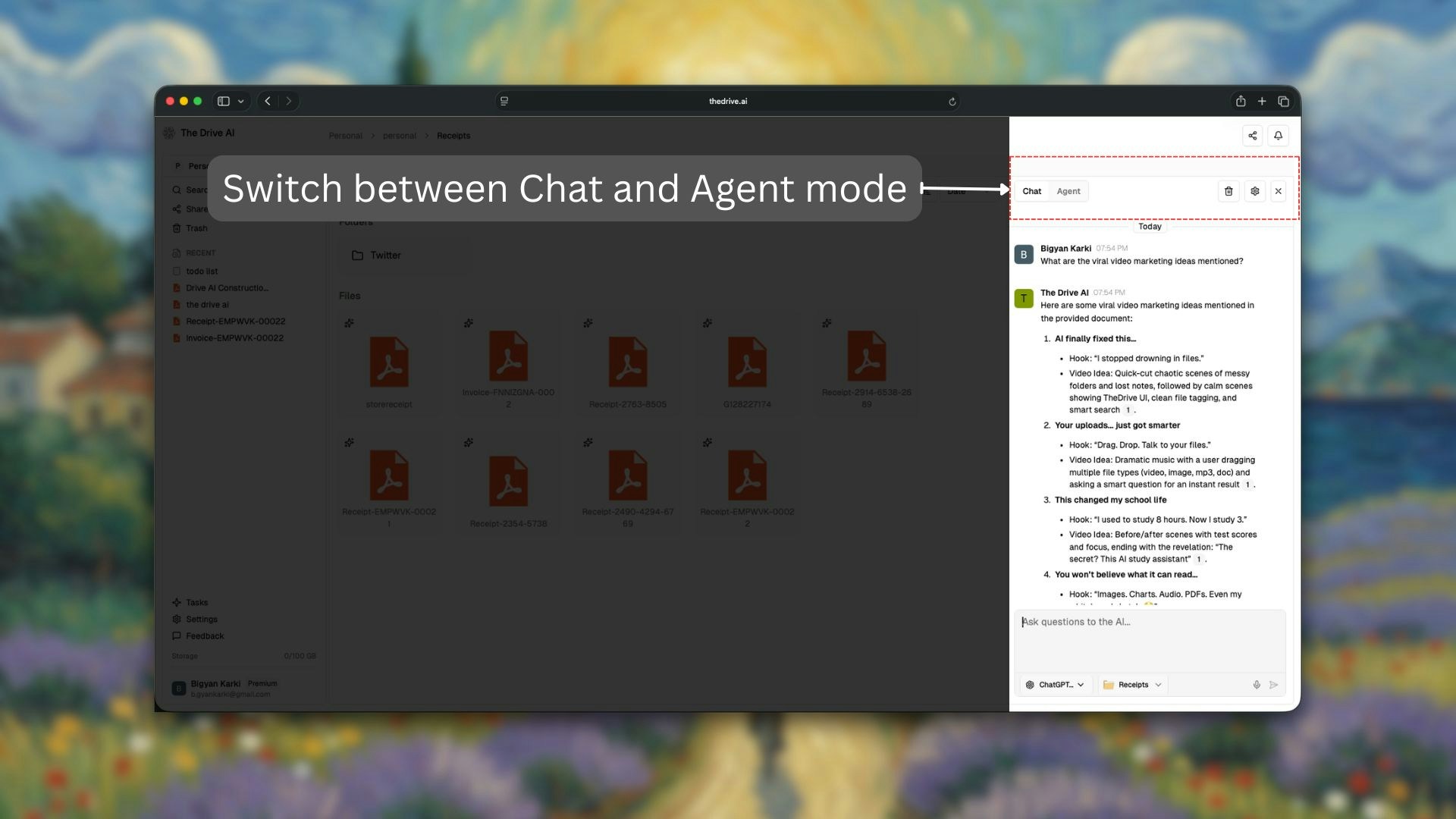Switch to Agent mode
This screenshot has height=819, width=1456.
[x=1068, y=191]
